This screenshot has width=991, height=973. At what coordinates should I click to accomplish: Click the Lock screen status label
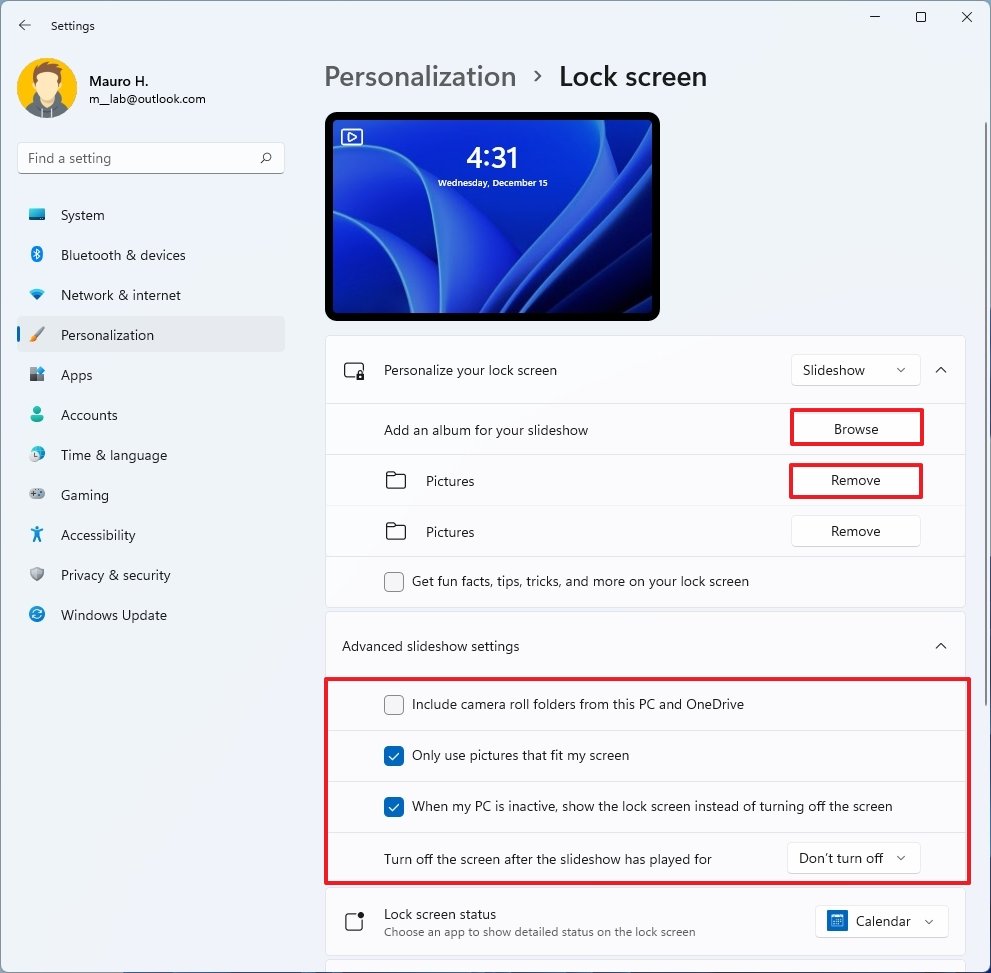440,914
